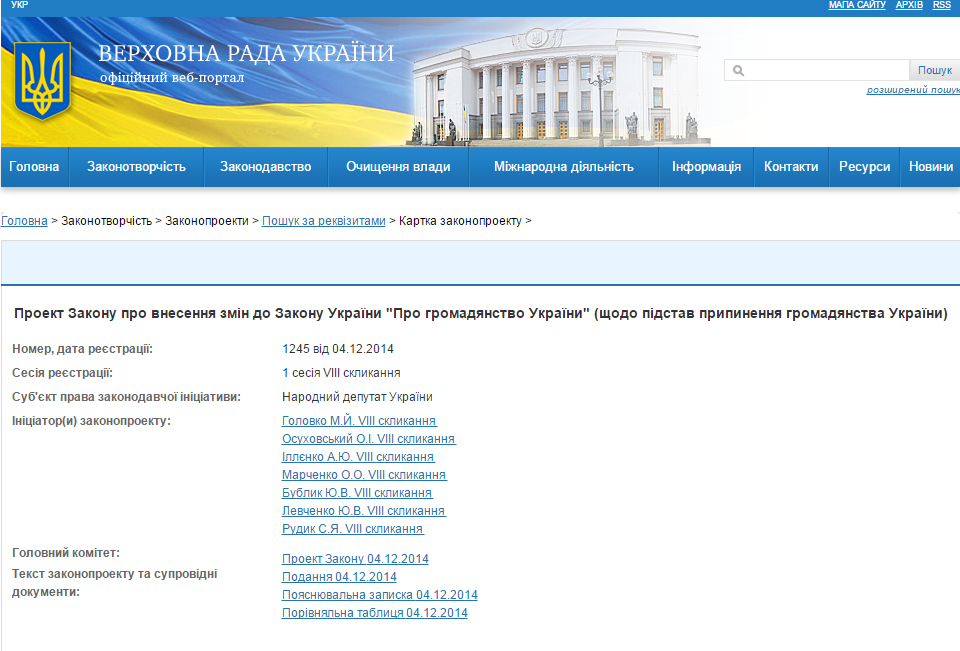Open the Ресурси menu item

click(864, 167)
